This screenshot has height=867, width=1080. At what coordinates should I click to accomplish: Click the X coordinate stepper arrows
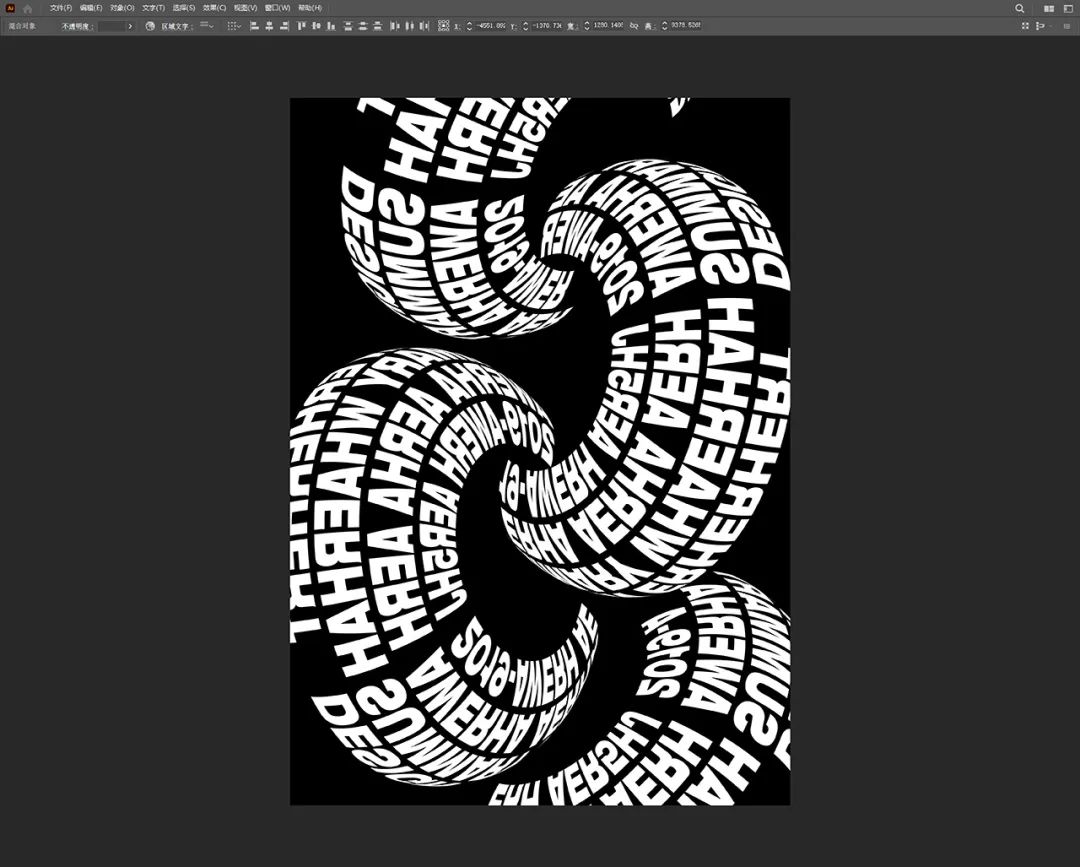(469, 25)
